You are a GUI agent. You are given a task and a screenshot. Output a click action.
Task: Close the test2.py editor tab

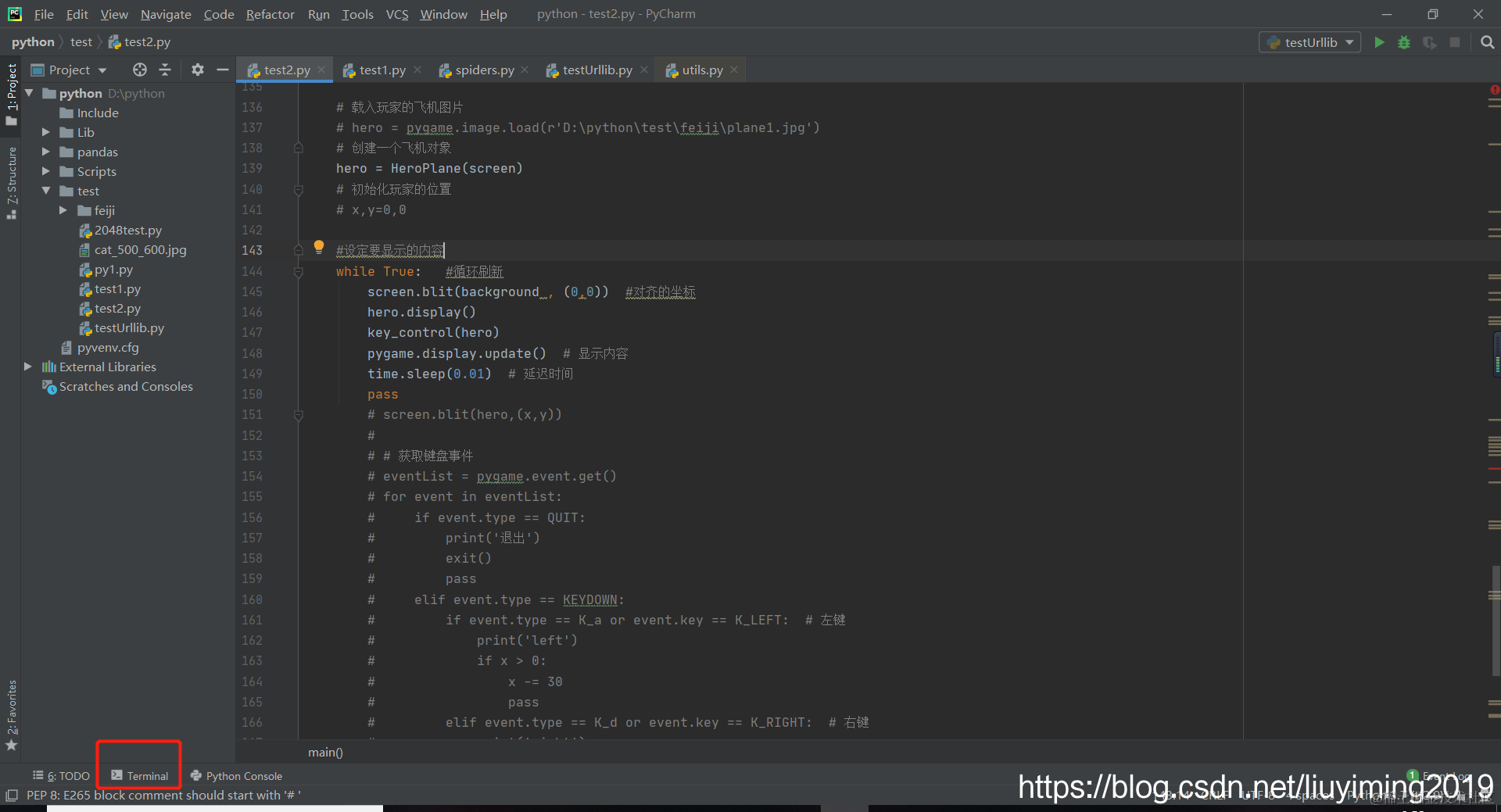click(x=321, y=70)
